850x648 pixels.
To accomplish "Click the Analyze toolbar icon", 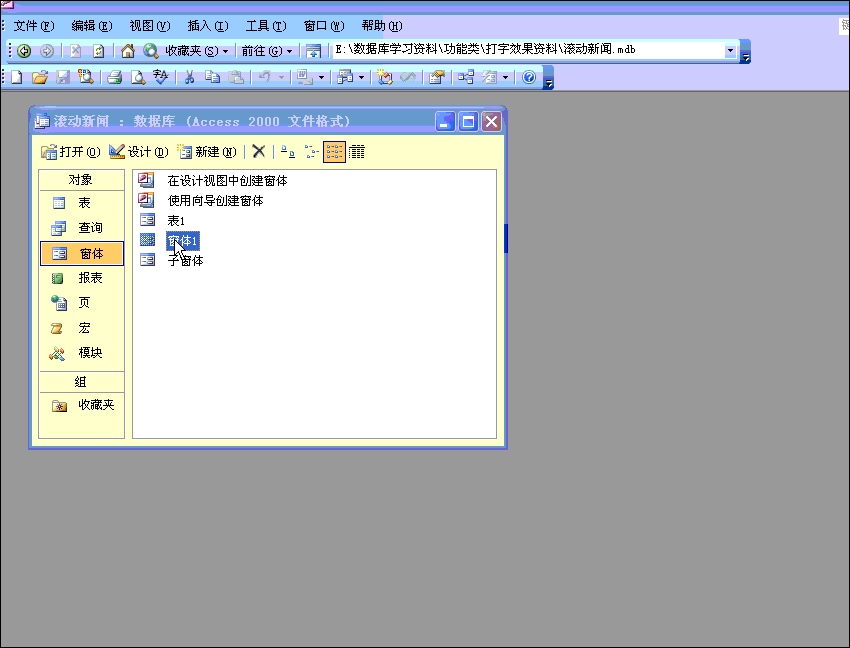I will [x=344, y=78].
